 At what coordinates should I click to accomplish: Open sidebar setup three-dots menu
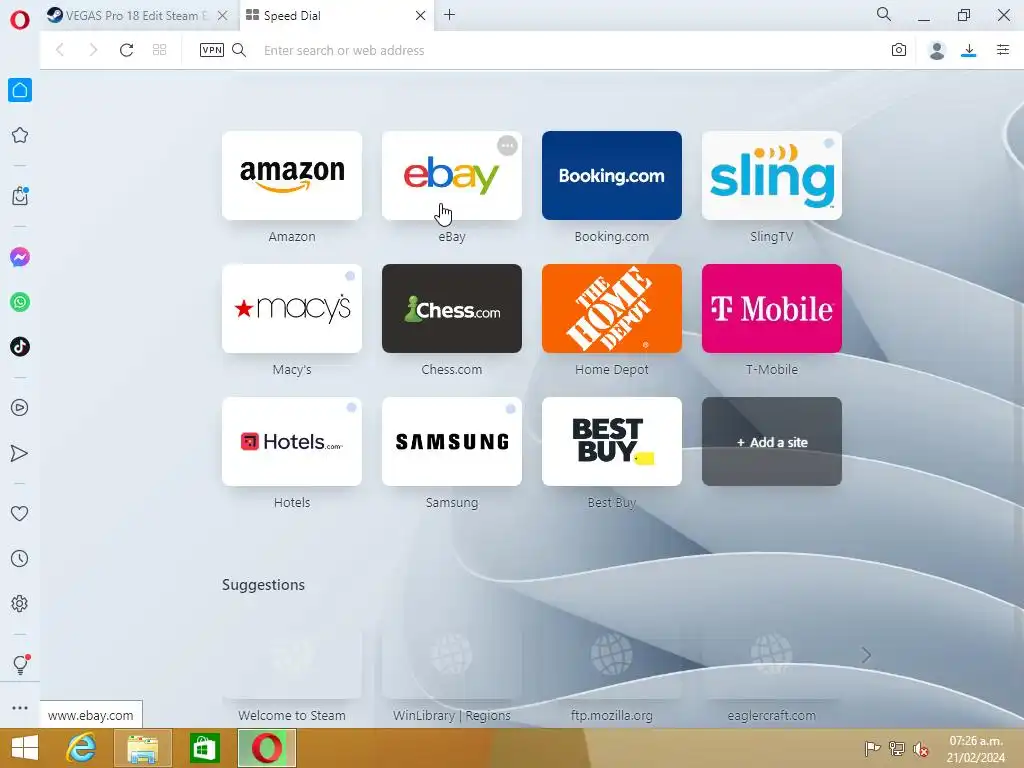(20, 708)
